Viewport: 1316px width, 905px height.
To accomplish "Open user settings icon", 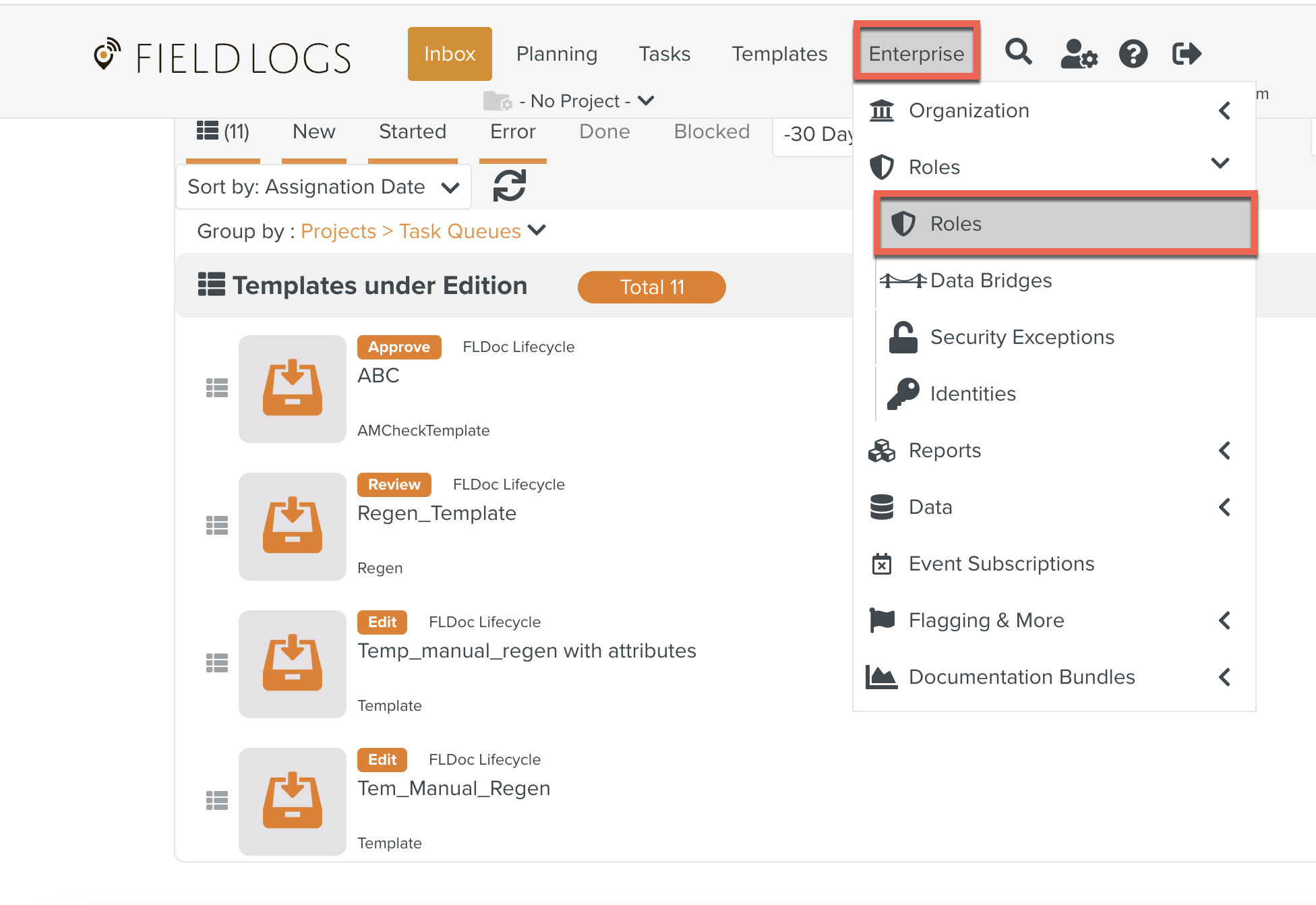I will click(1079, 53).
